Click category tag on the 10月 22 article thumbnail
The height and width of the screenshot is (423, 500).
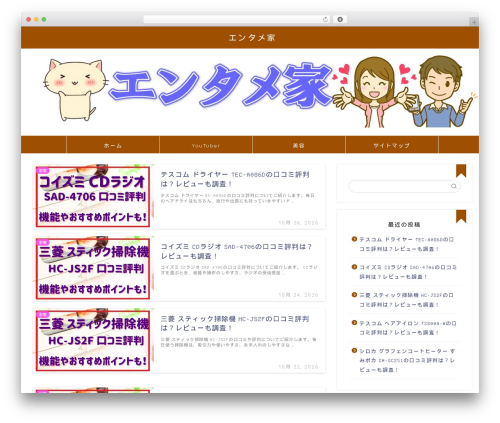[43, 314]
